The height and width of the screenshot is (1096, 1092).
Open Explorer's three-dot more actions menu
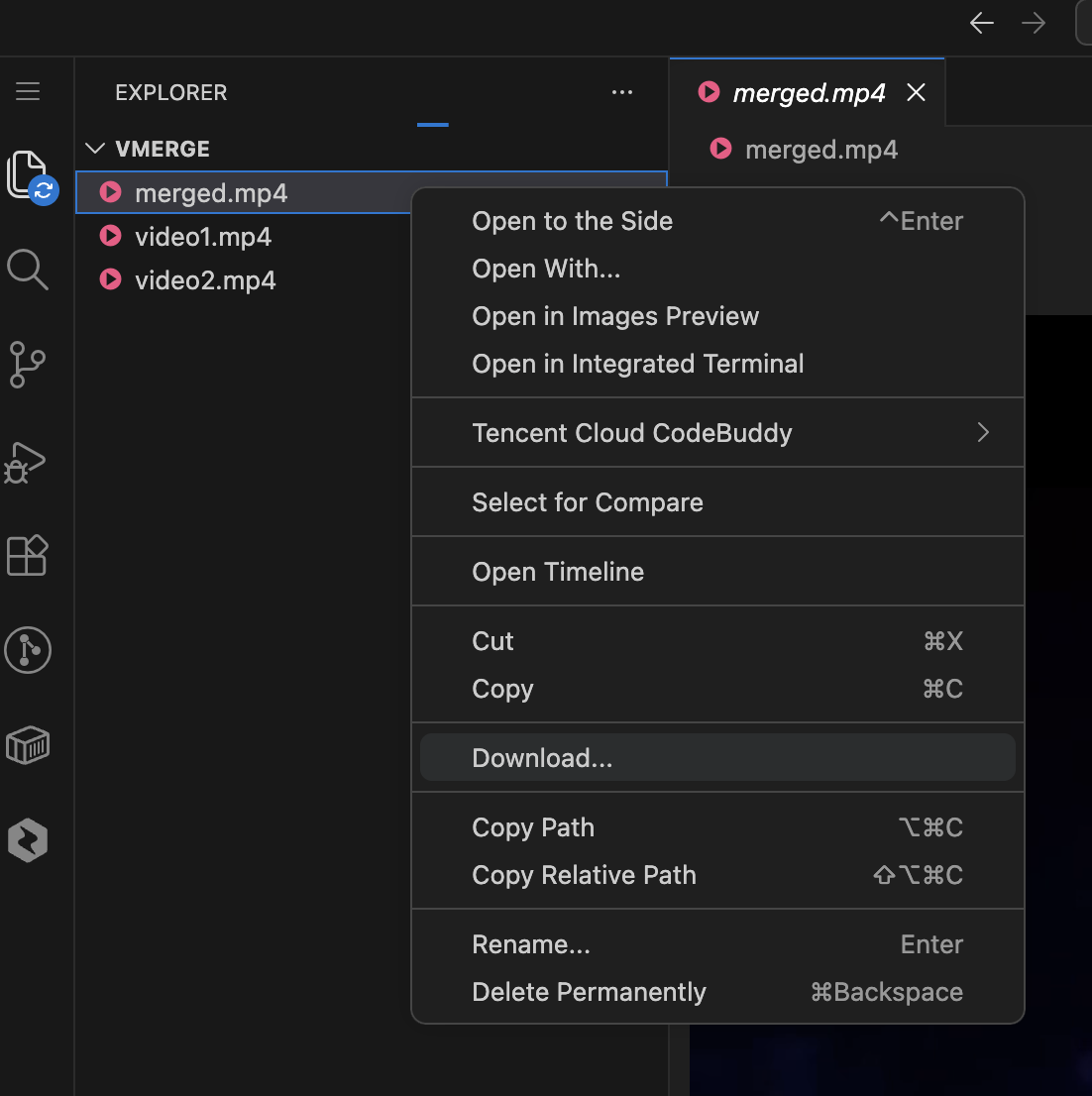[622, 92]
